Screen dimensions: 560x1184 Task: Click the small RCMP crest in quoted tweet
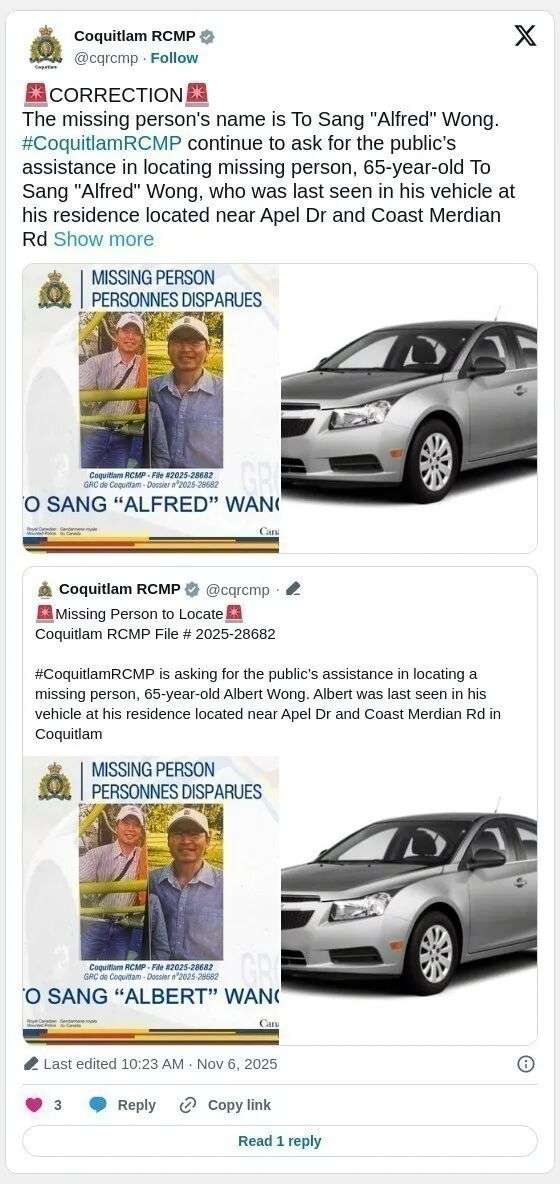tap(45, 589)
